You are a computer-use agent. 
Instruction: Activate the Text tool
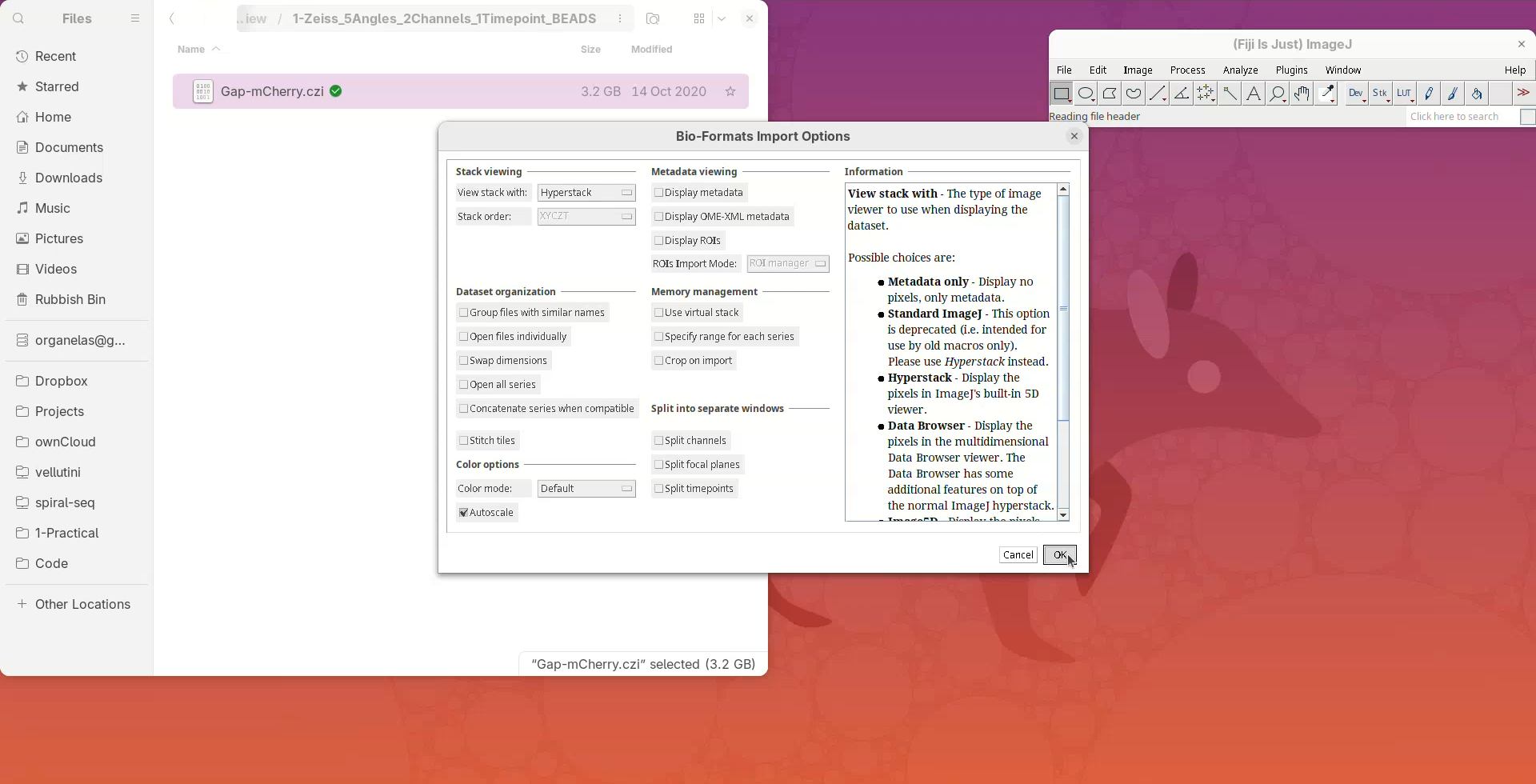(1254, 94)
